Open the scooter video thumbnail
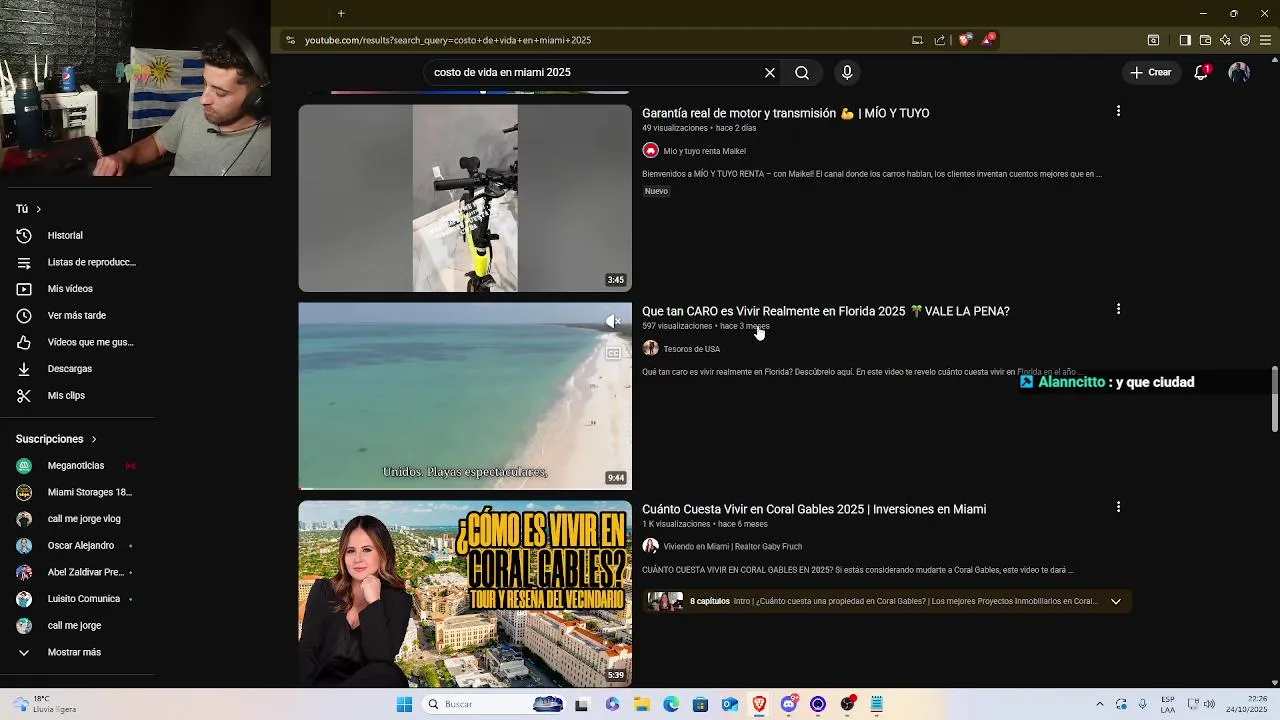 coord(465,198)
